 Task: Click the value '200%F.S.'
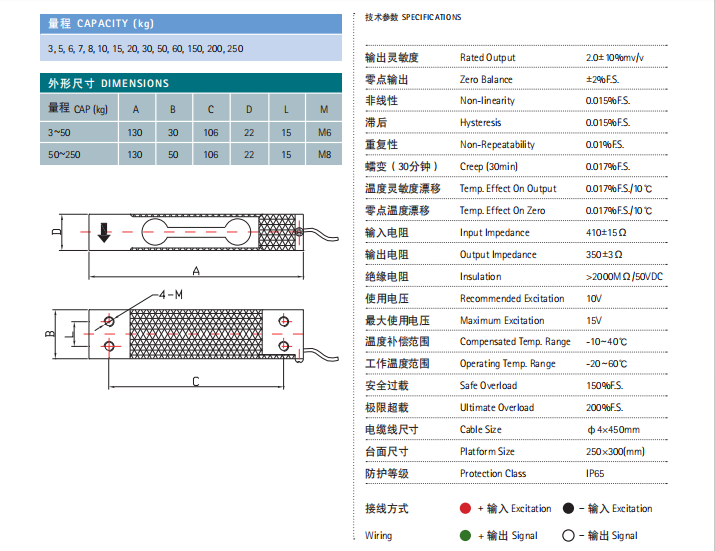[604, 407]
